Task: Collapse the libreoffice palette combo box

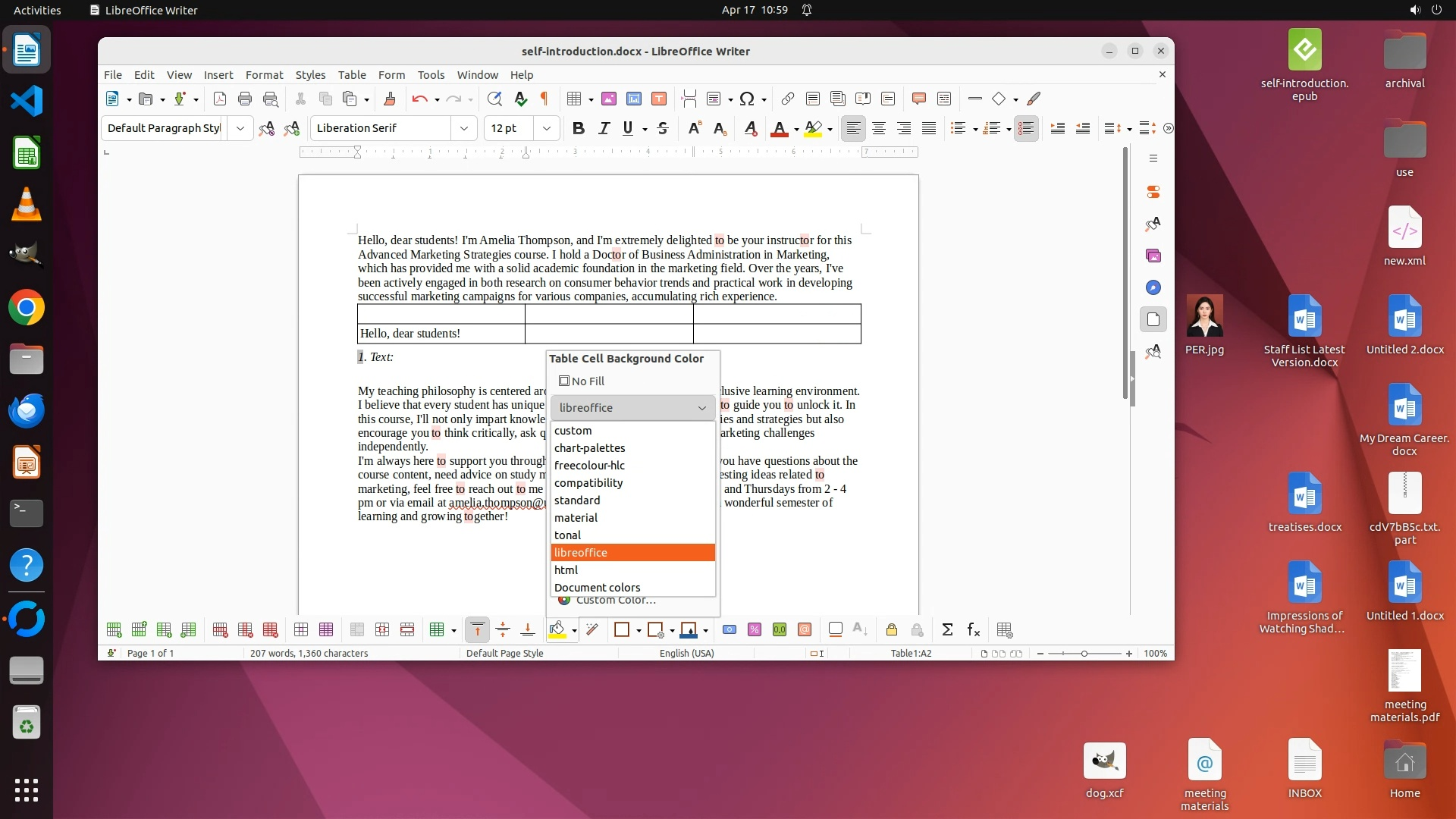Action: 701,408
